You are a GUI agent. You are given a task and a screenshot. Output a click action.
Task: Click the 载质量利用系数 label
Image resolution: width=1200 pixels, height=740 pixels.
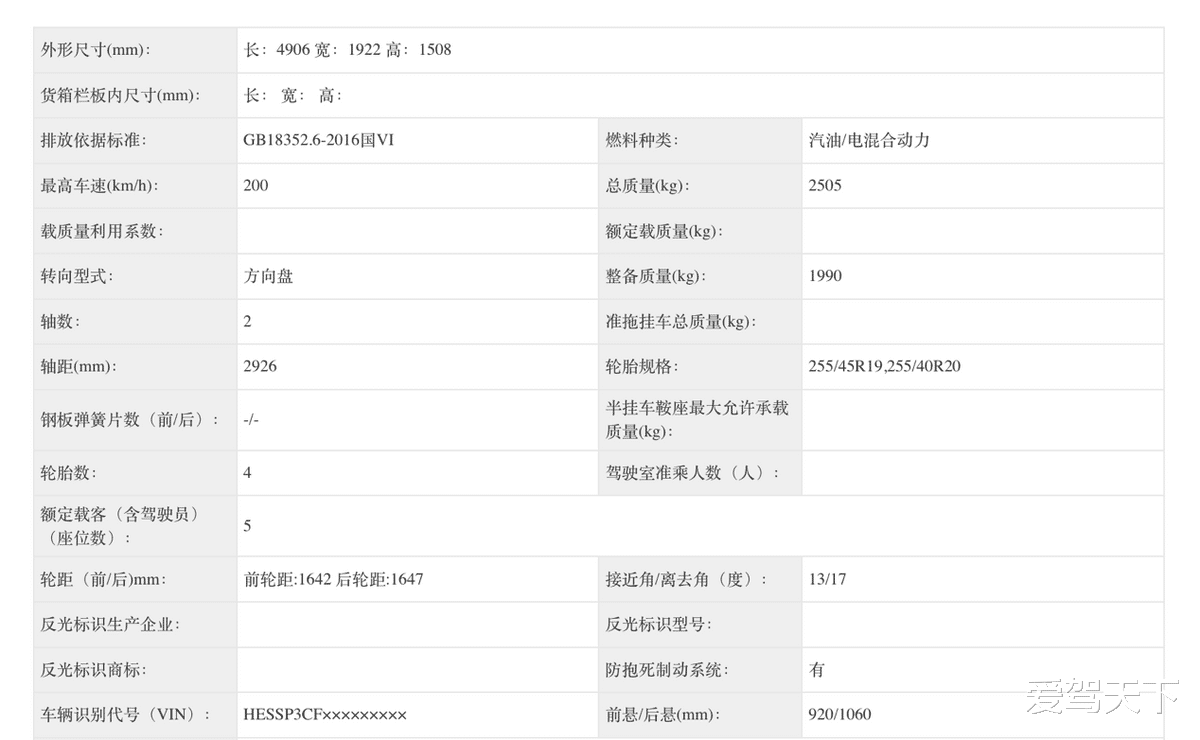click(102, 231)
